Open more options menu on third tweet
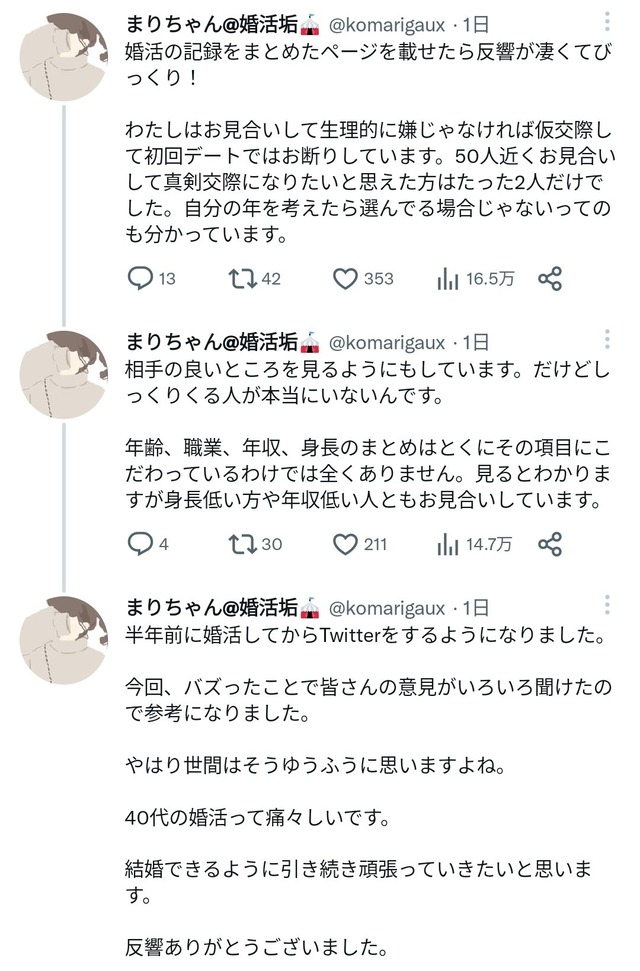Image resolution: width=640 pixels, height=971 pixels. [x=609, y=605]
